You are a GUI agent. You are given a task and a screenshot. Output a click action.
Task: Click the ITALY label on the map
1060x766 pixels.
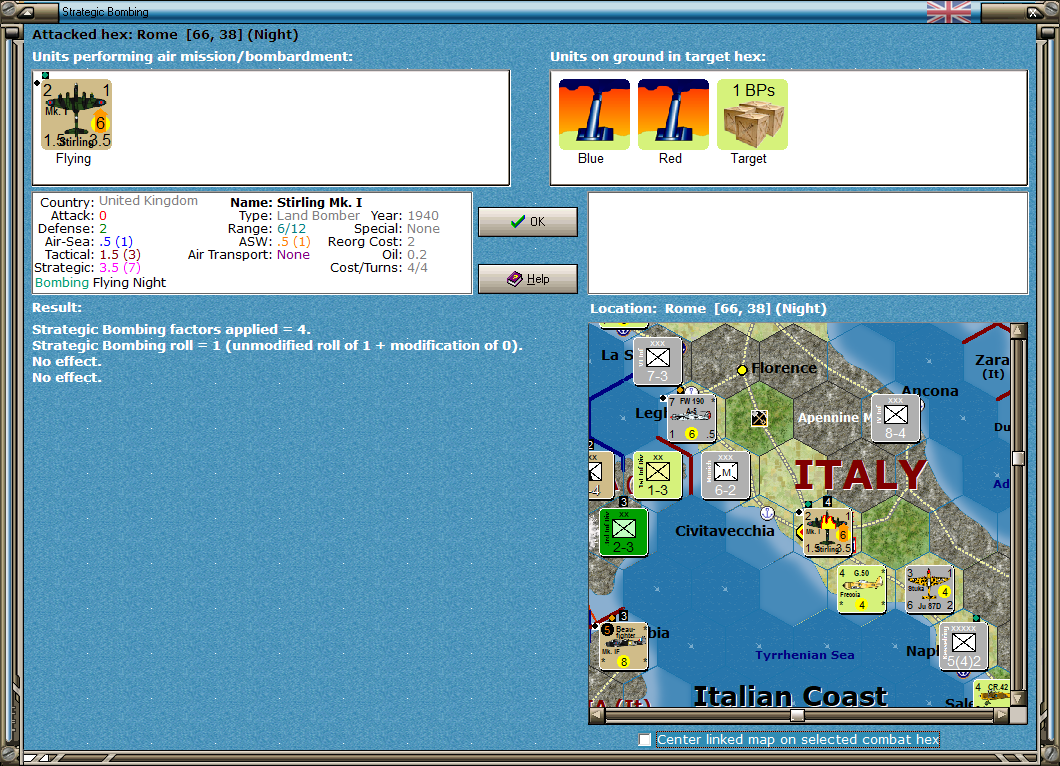click(861, 475)
